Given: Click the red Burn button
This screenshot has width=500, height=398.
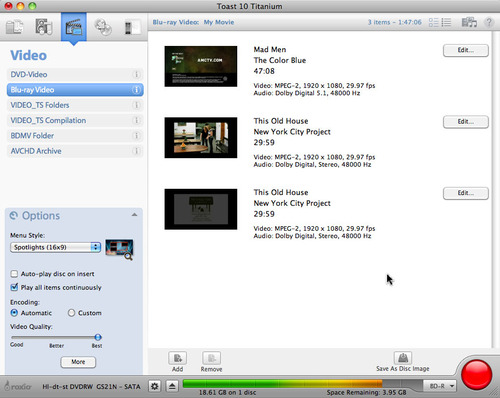Looking at the screenshot, I should pyautogui.click(x=477, y=374).
